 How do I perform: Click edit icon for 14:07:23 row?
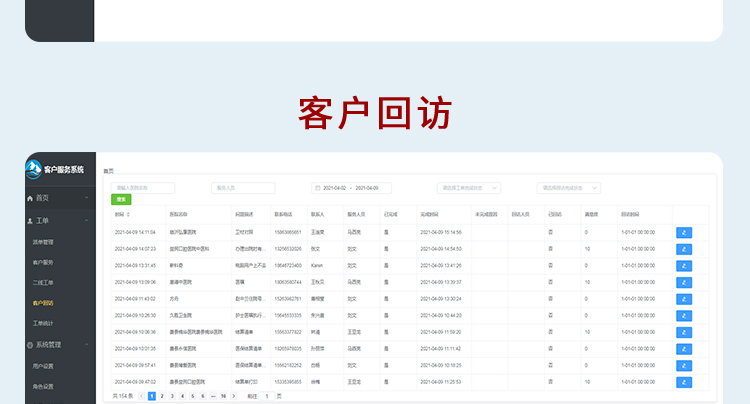684,248
